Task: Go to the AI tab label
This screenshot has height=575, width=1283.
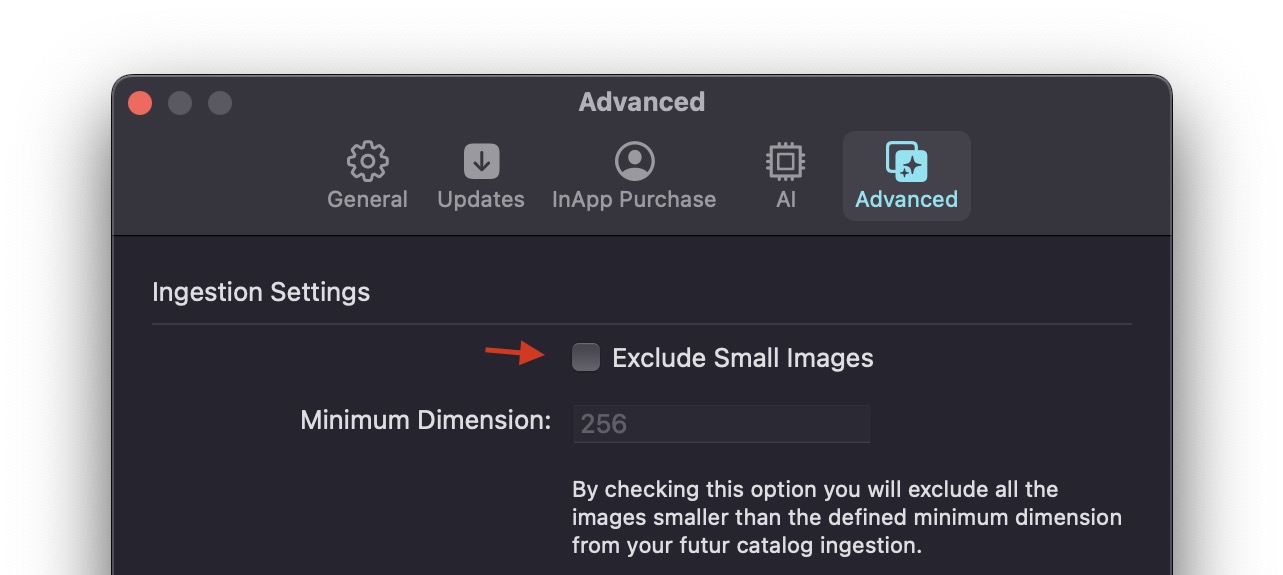Action: [786, 199]
